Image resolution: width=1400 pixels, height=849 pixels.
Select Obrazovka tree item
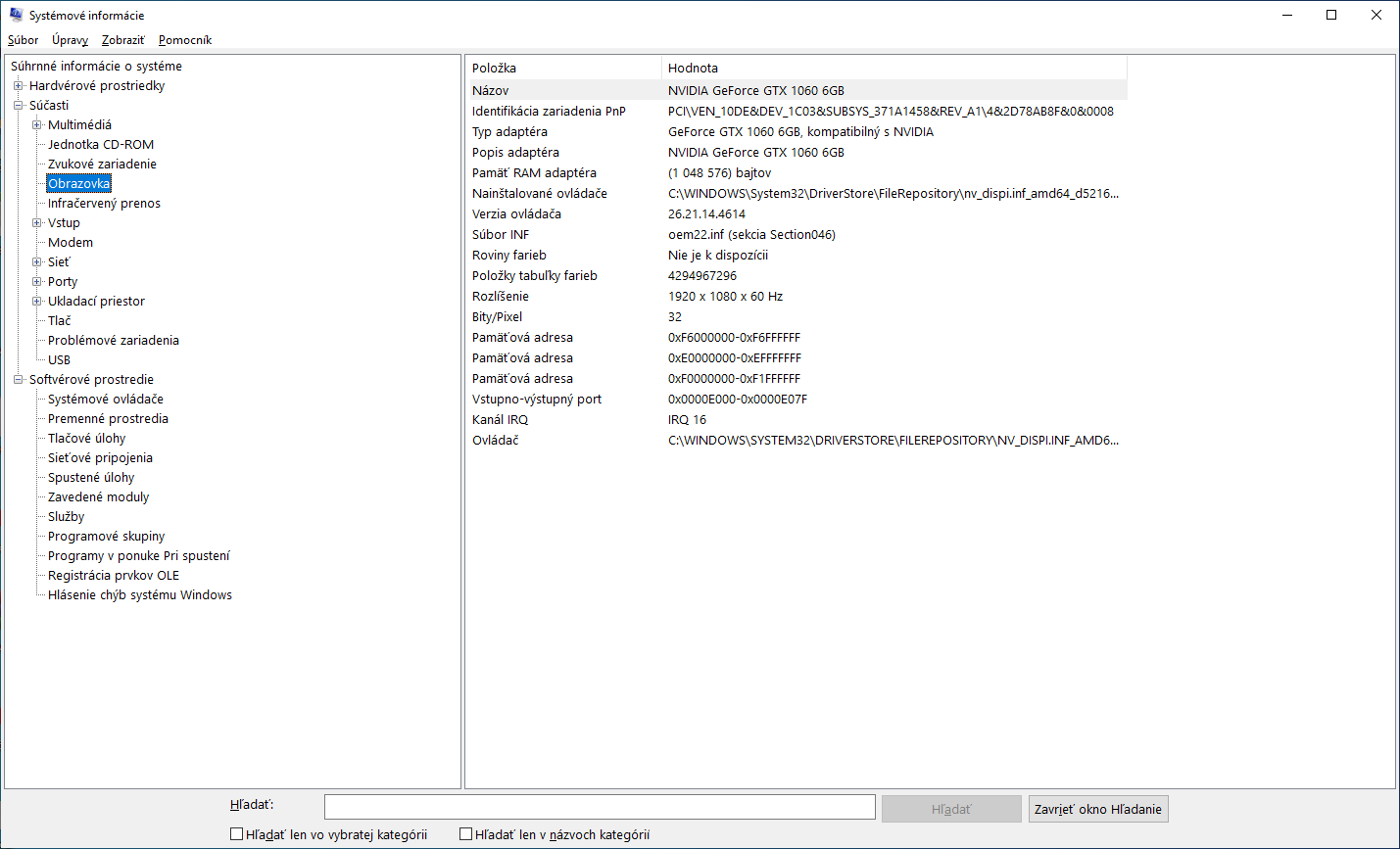[79, 183]
